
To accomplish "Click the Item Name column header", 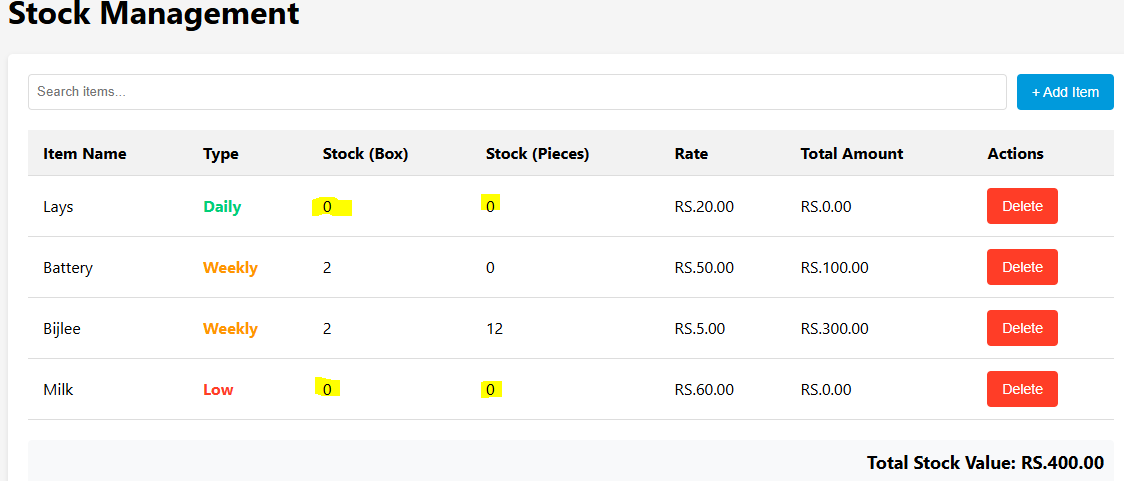I will tap(84, 154).
